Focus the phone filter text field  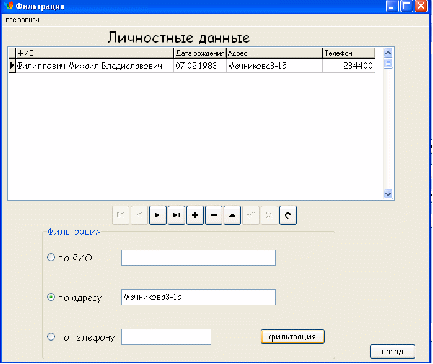[x=166, y=337]
